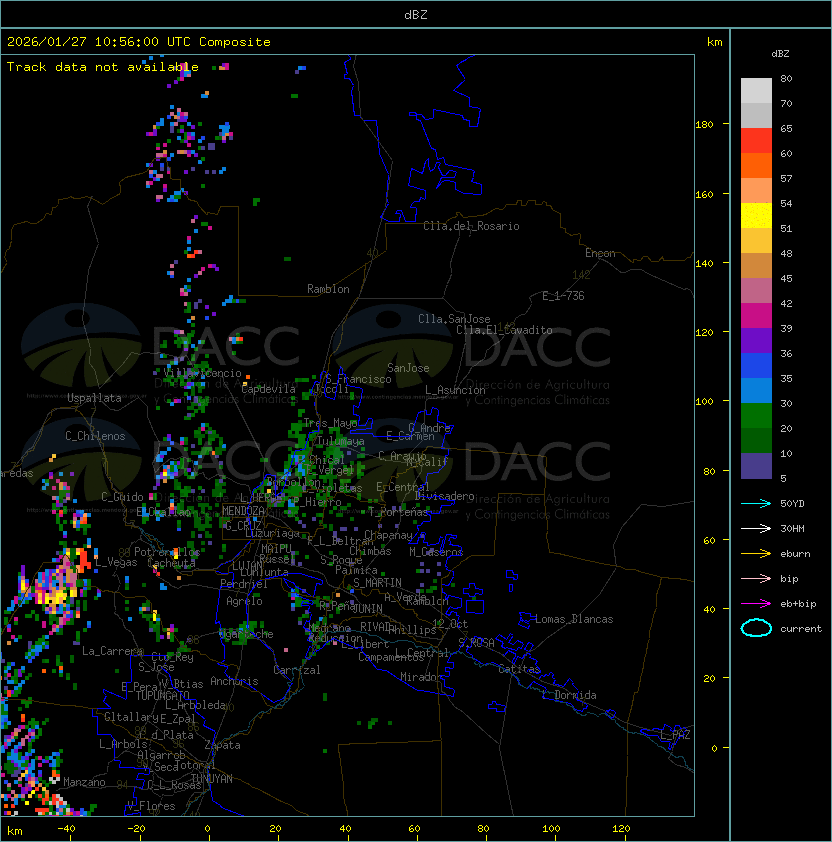Image resolution: width=832 pixels, height=842 pixels.
Task: Select the pink bip arrow icon
Action: 756,578
